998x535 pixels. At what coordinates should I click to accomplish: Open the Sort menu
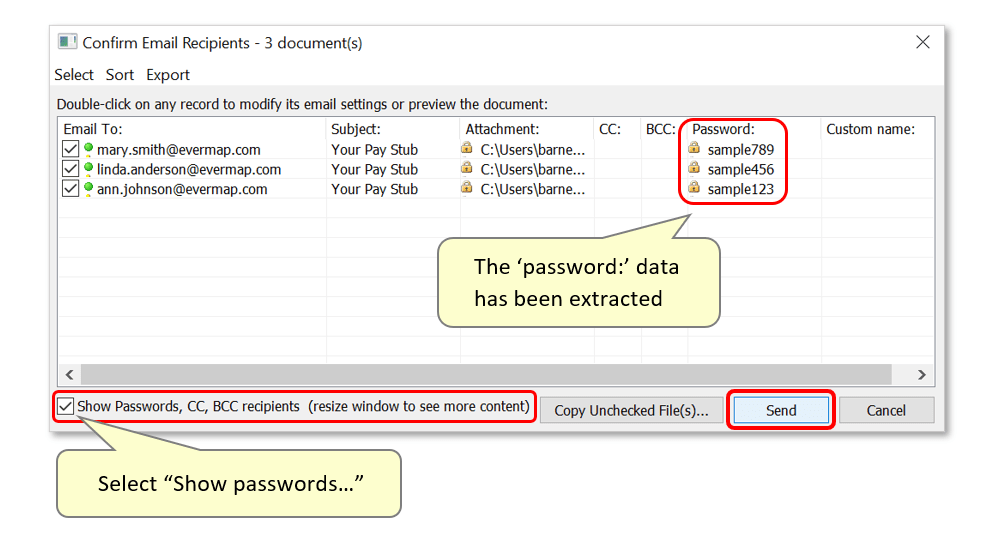[120, 74]
